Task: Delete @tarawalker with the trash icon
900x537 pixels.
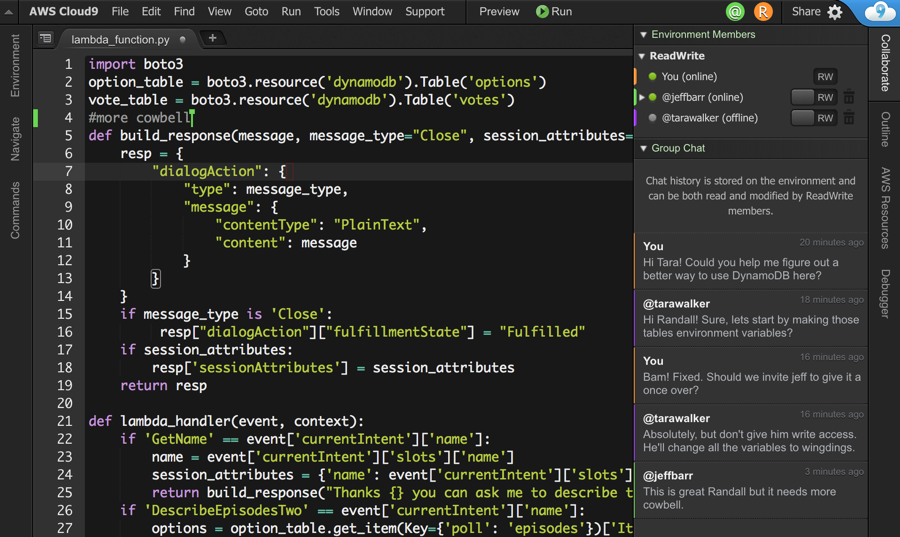Action: coord(848,118)
